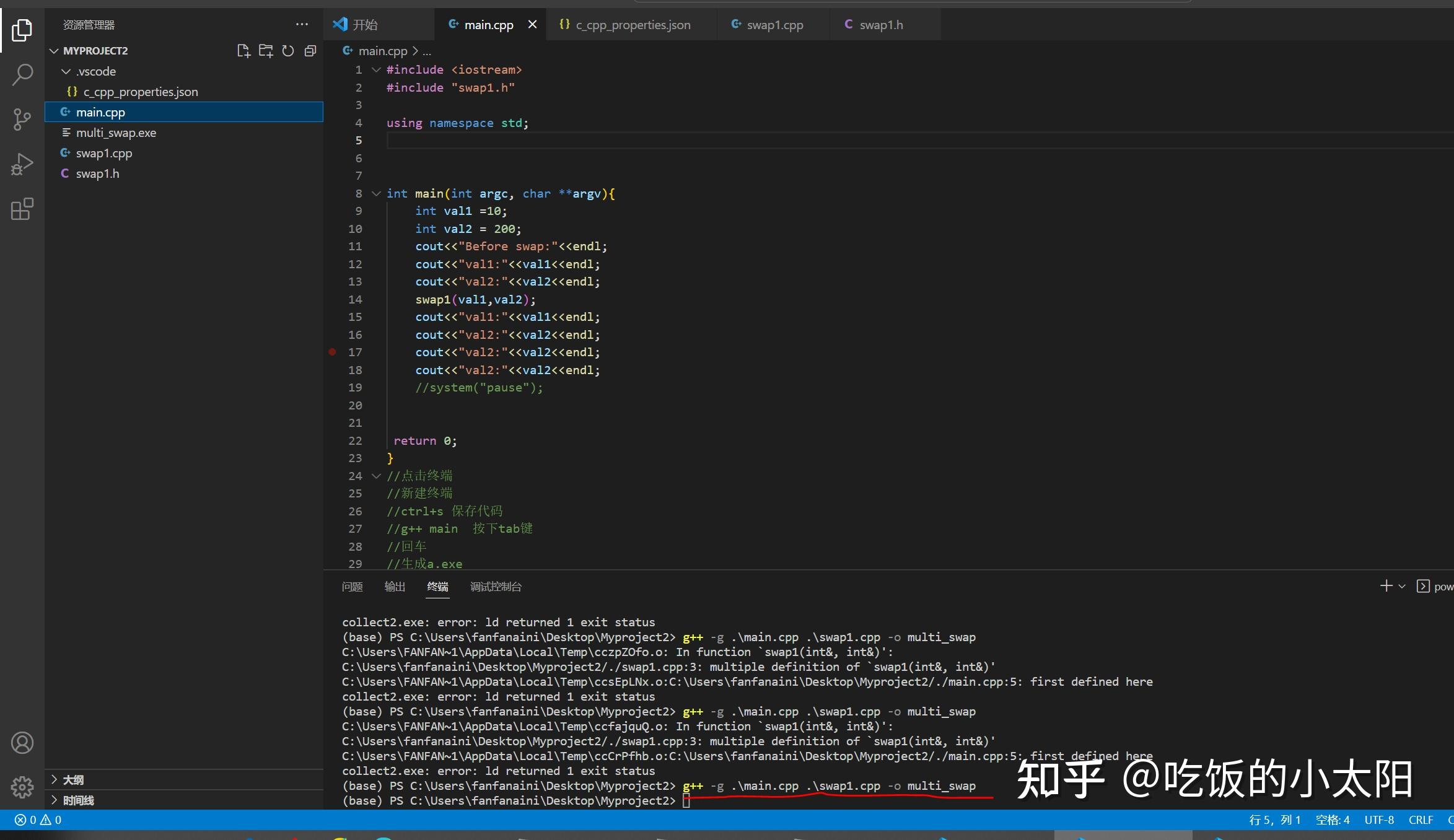Collapse the .vscode folder
This screenshot has width=1454, height=840.
click(66, 71)
